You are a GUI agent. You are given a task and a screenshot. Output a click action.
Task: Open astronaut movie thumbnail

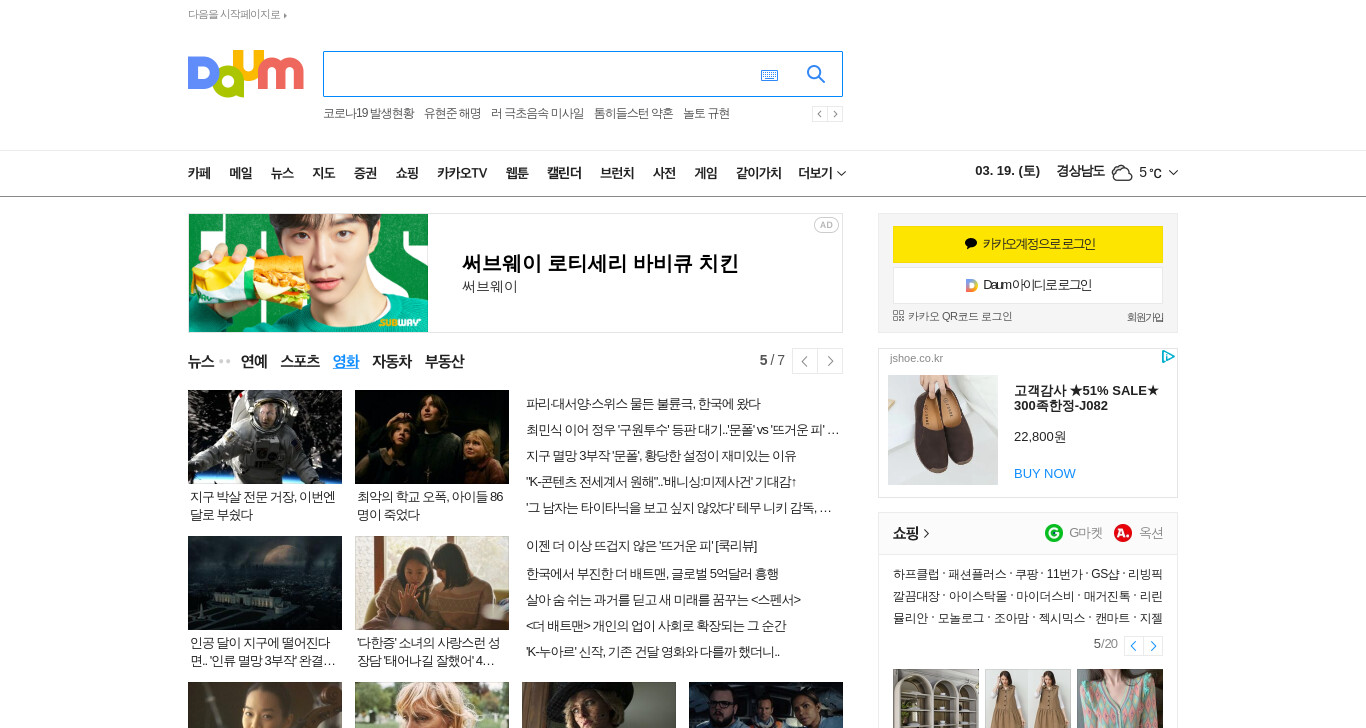point(265,437)
